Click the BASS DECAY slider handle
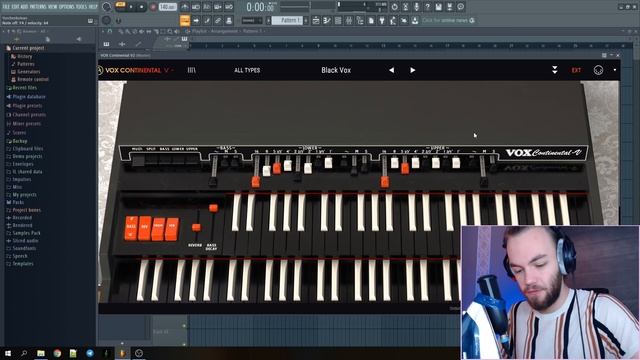640x360 pixels. [213, 208]
